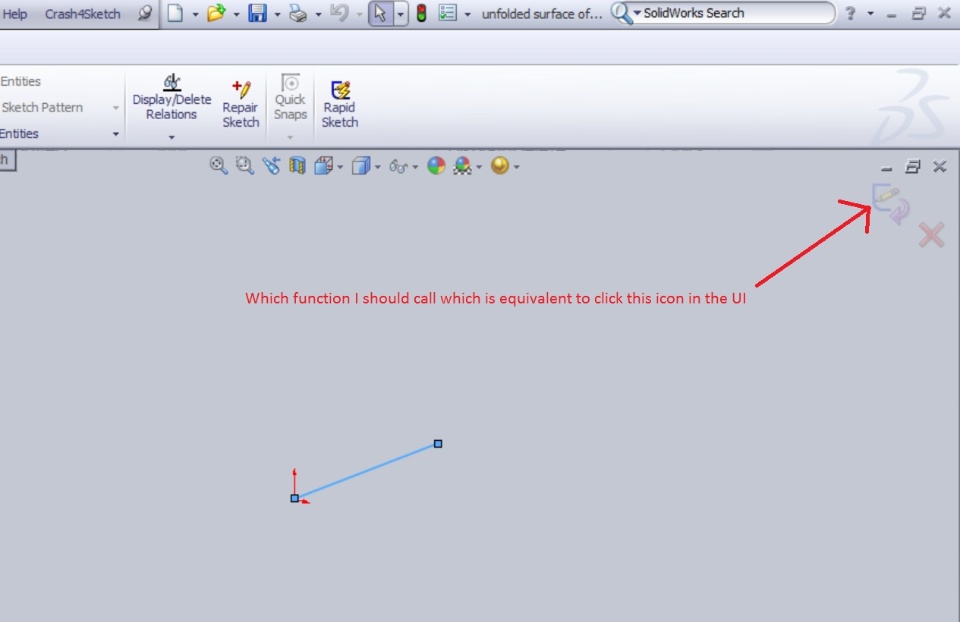The width and height of the screenshot is (960, 622).
Task: Click the Zoom to Area icon
Action: click(x=245, y=165)
